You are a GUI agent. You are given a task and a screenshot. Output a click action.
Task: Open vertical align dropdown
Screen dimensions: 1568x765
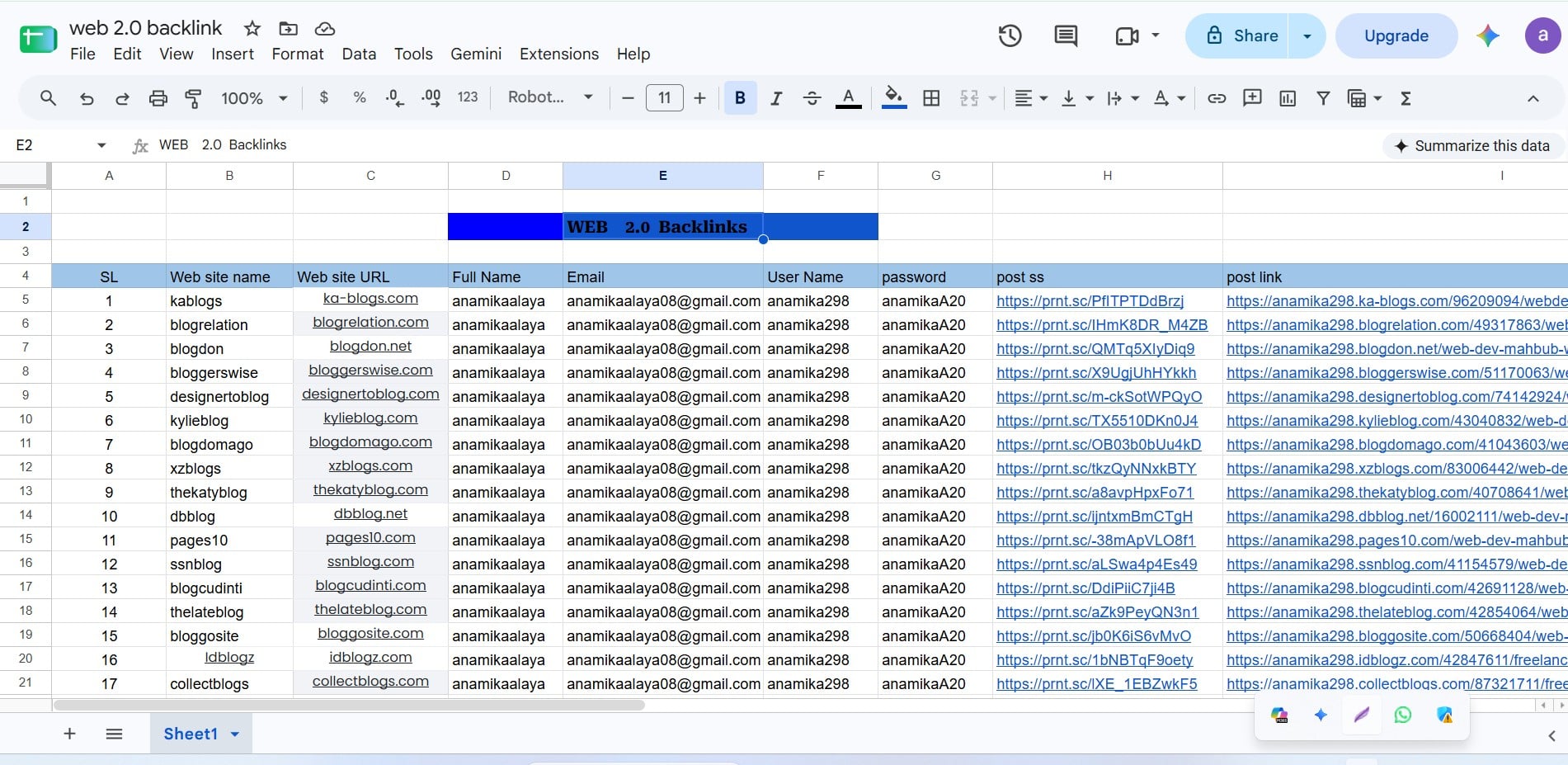pyautogui.click(x=1076, y=98)
